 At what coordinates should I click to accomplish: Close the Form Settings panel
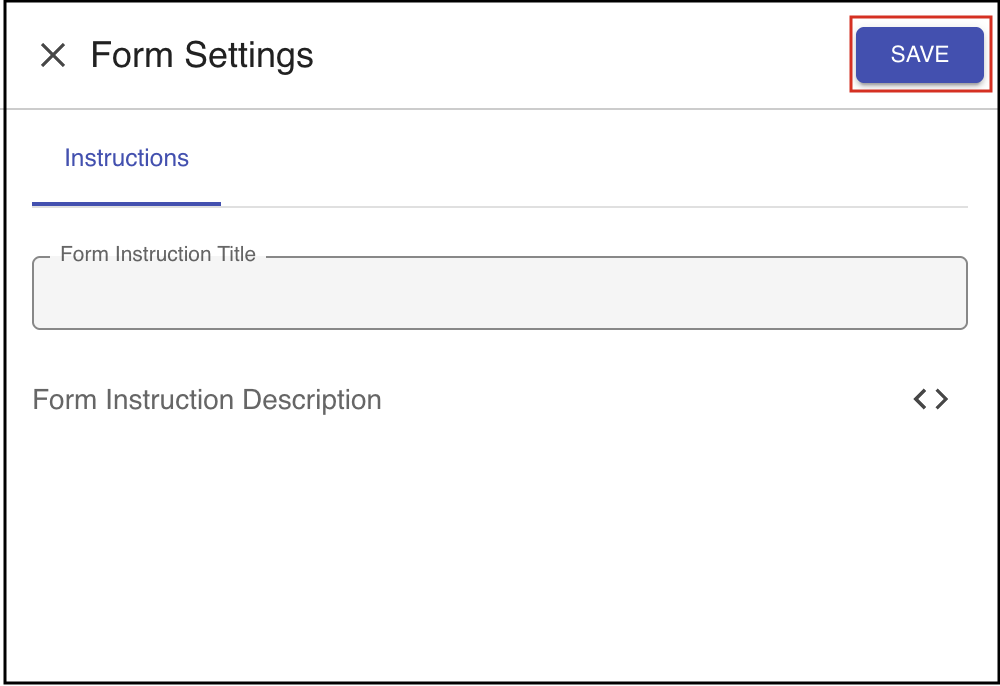[52, 55]
